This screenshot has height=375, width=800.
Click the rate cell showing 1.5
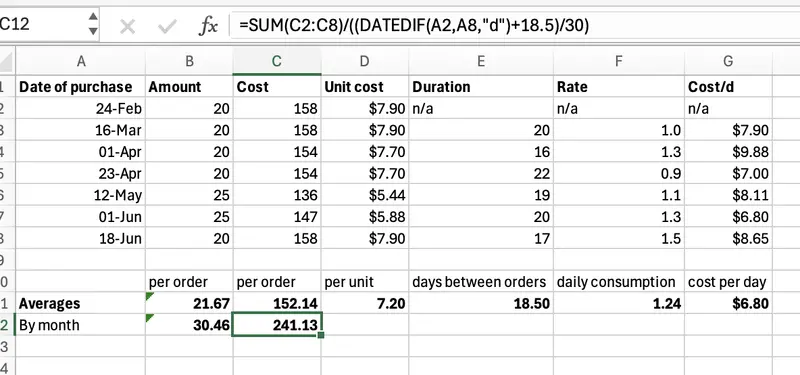click(619, 238)
